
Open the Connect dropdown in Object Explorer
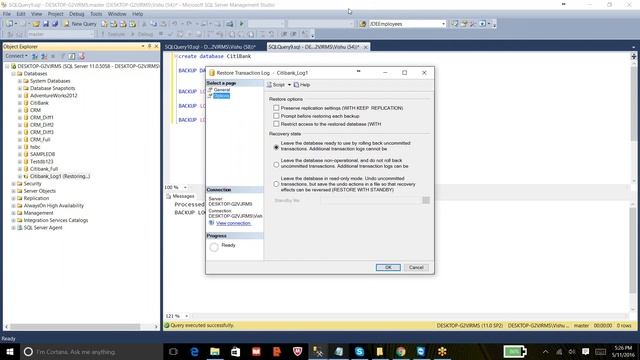17,56
